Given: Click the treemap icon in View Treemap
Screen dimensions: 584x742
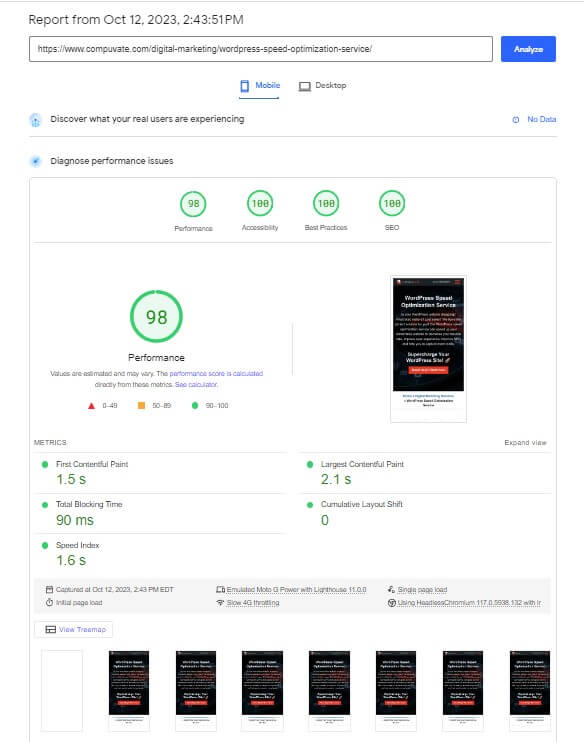Looking at the screenshot, I should (x=50, y=629).
